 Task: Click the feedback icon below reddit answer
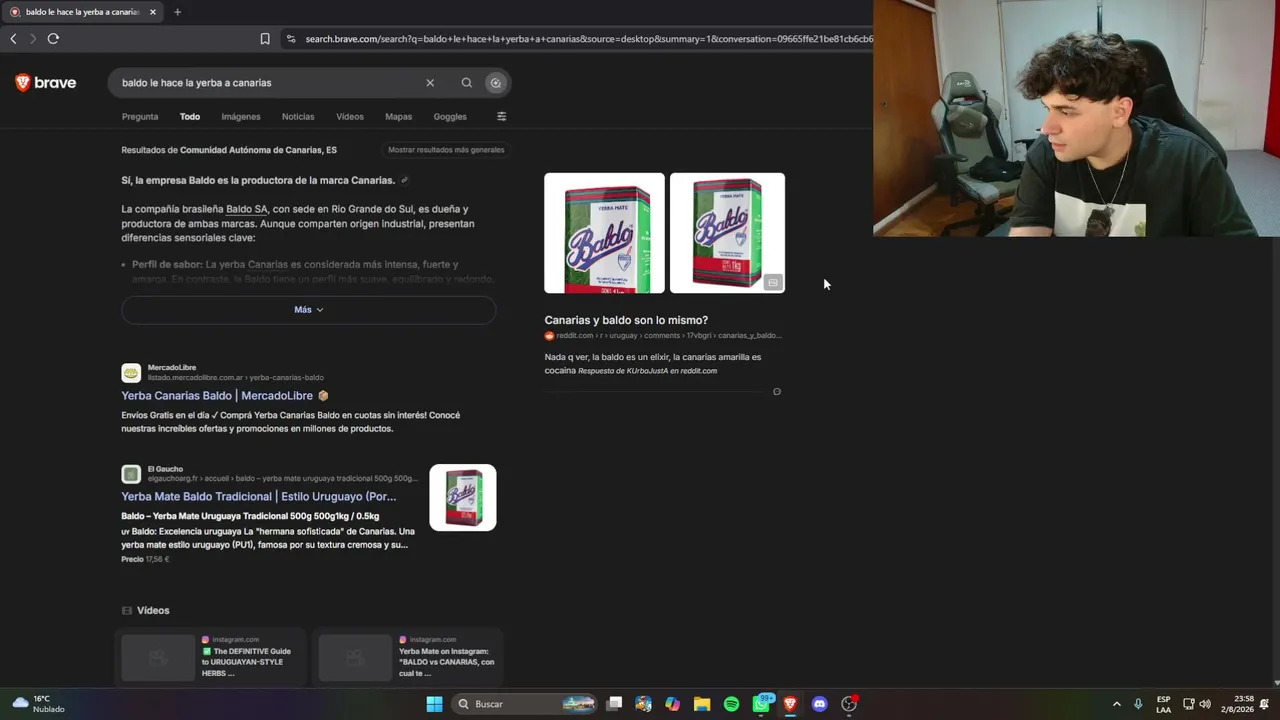[777, 392]
